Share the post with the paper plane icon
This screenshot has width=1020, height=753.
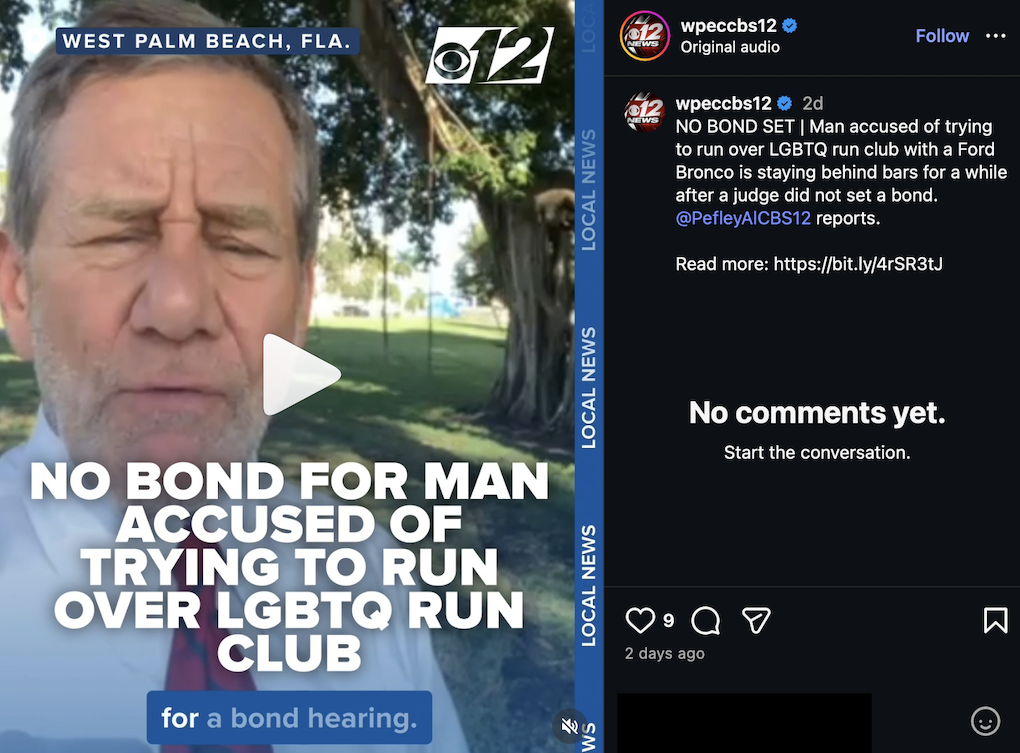[757, 620]
